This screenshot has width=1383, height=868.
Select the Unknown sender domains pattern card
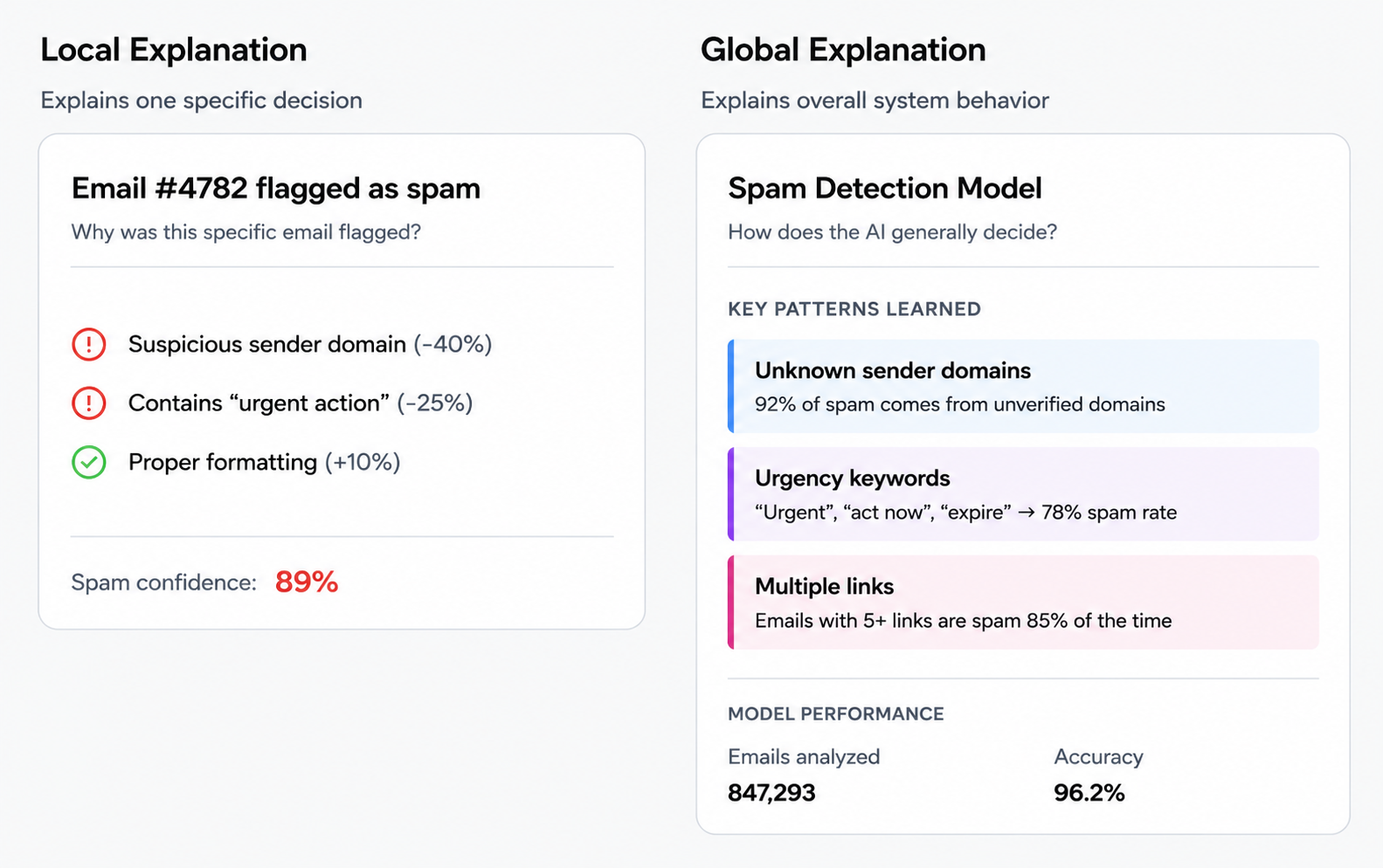coord(1023,386)
